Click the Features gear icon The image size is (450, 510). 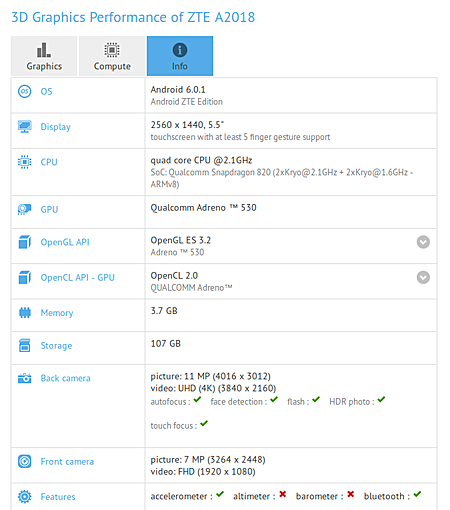(24, 497)
